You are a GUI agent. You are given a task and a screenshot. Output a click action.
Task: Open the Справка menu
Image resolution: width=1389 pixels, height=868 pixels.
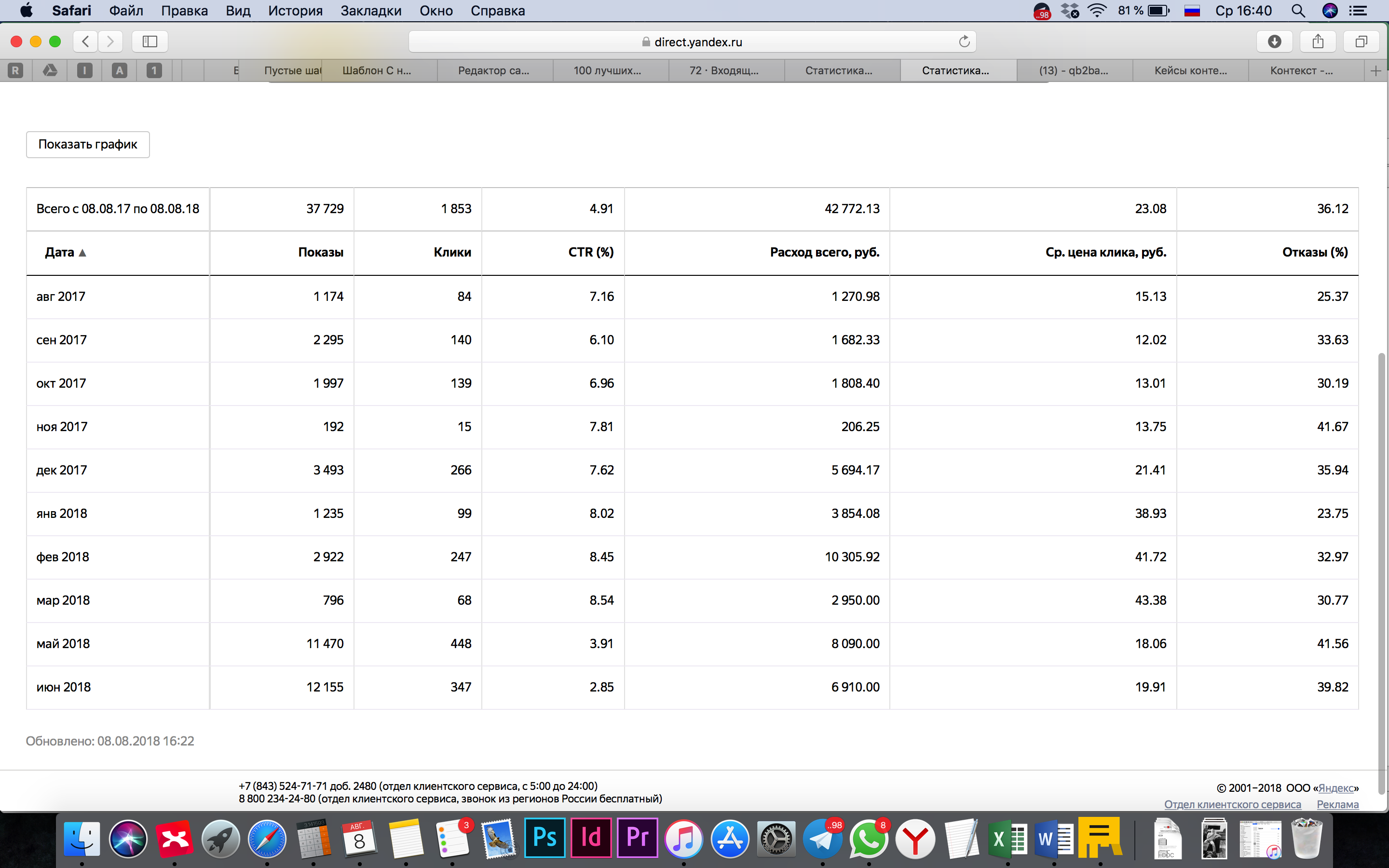pyautogui.click(x=498, y=11)
